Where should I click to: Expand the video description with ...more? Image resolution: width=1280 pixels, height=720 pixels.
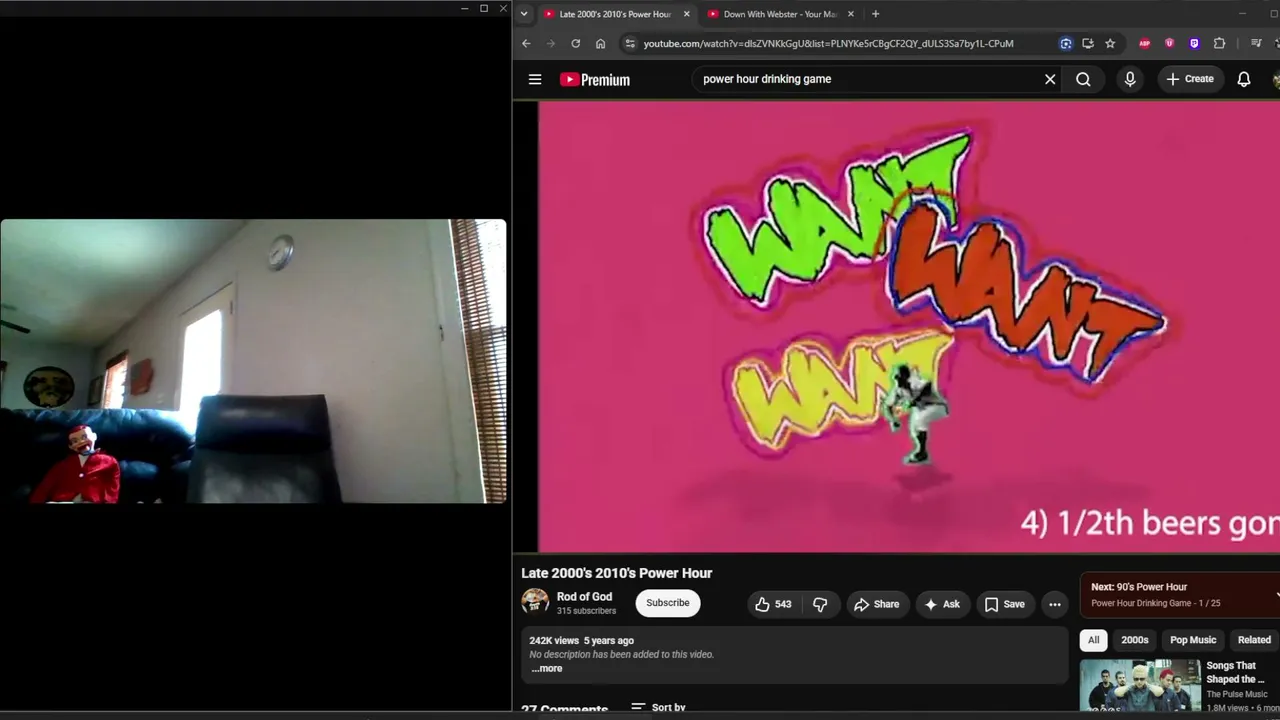coord(547,668)
